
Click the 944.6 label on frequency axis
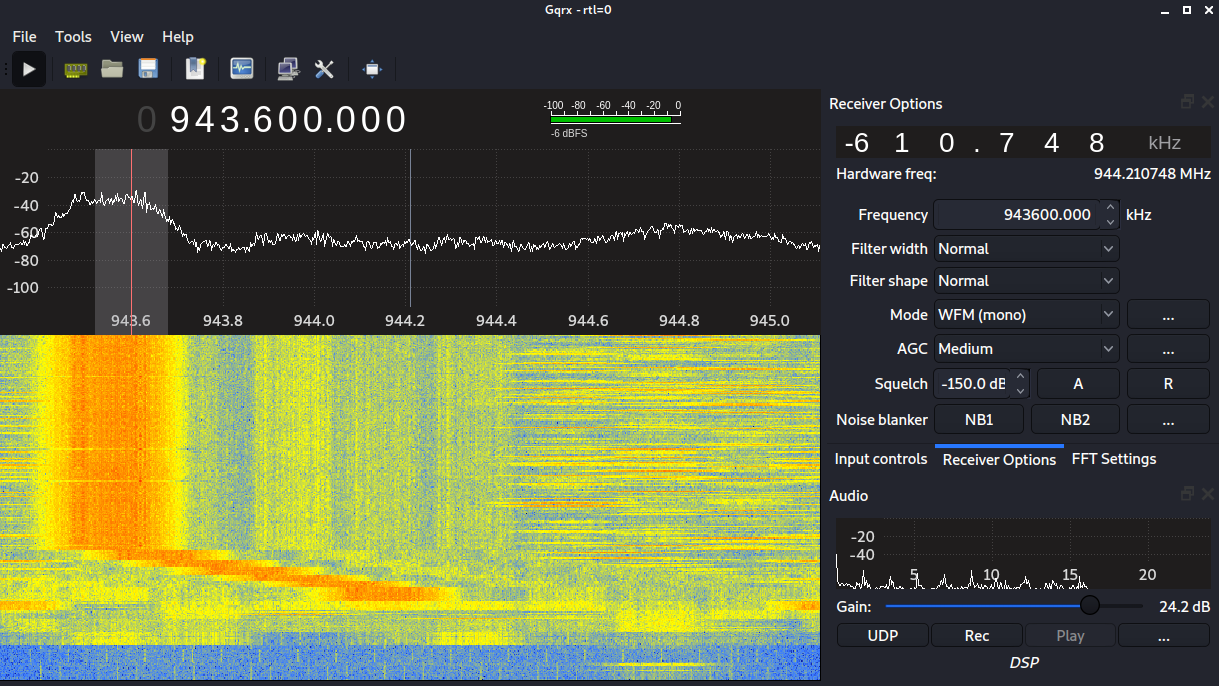(588, 321)
